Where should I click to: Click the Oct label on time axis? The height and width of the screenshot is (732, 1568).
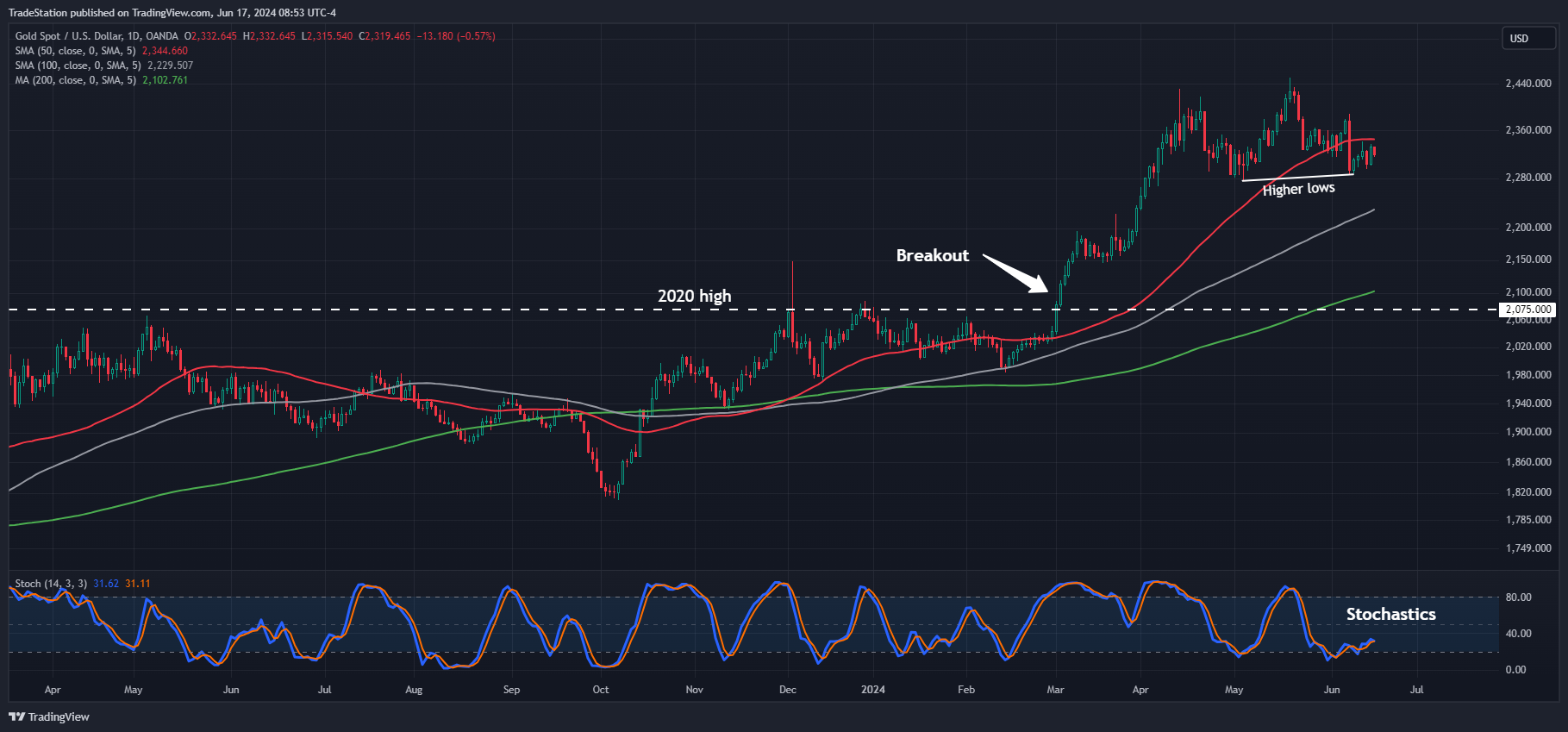tap(601, 690)
